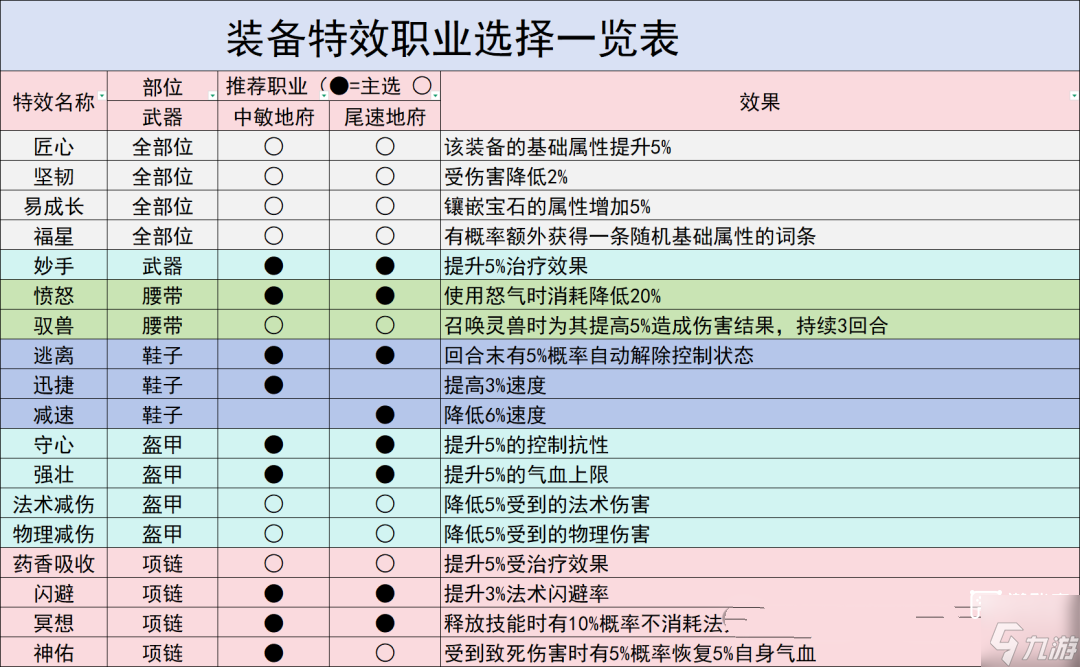This screenshot has height=667, width=1080.
Task: Select the 易成长 cell
Action: (x=54, y=206)
